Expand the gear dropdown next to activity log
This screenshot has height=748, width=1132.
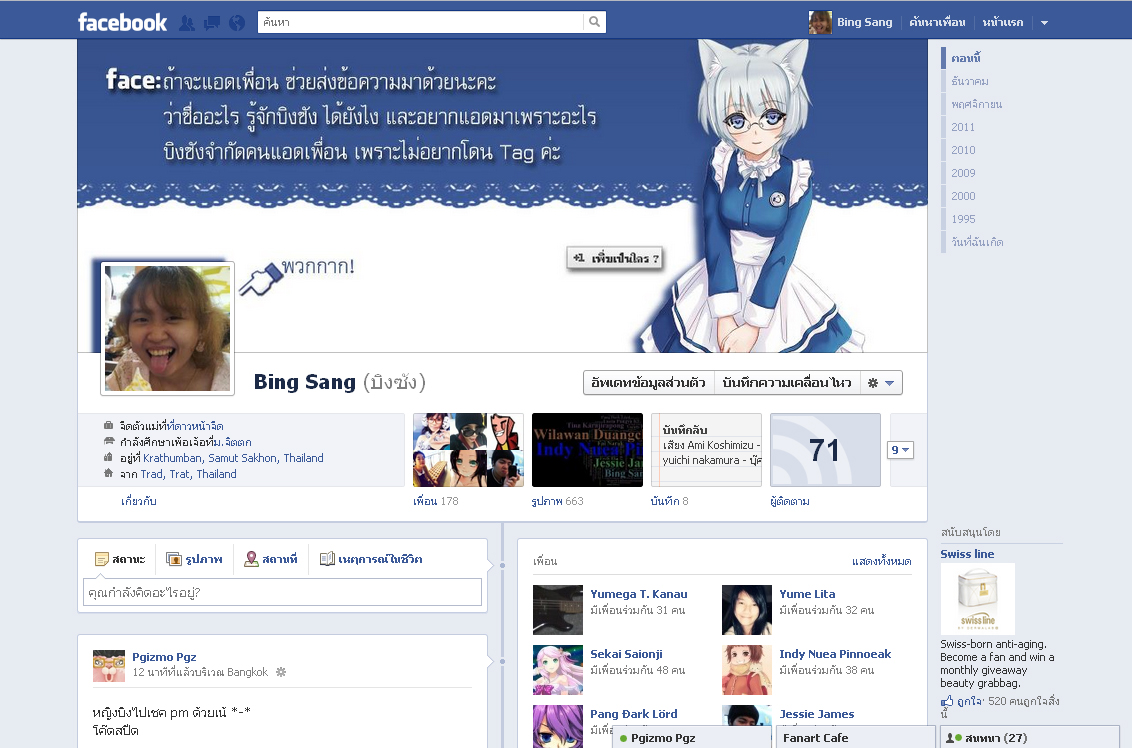point(881,383)
